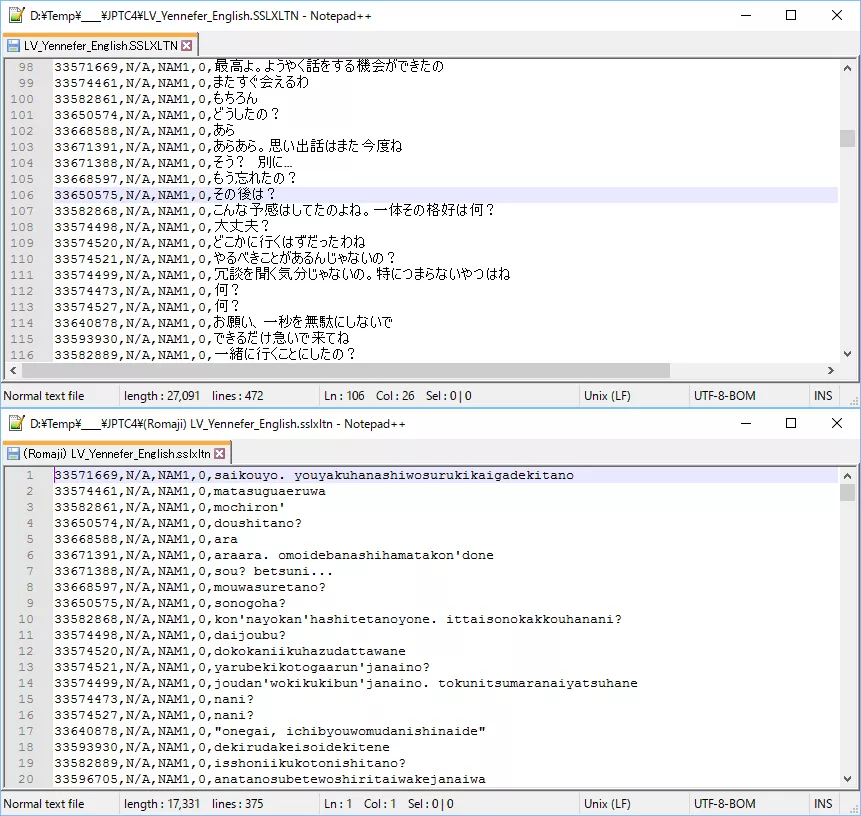This screenshot has height=816, width=861.
Task: Click the text line starting 33671391 in the top window
Action: (228, 147)
